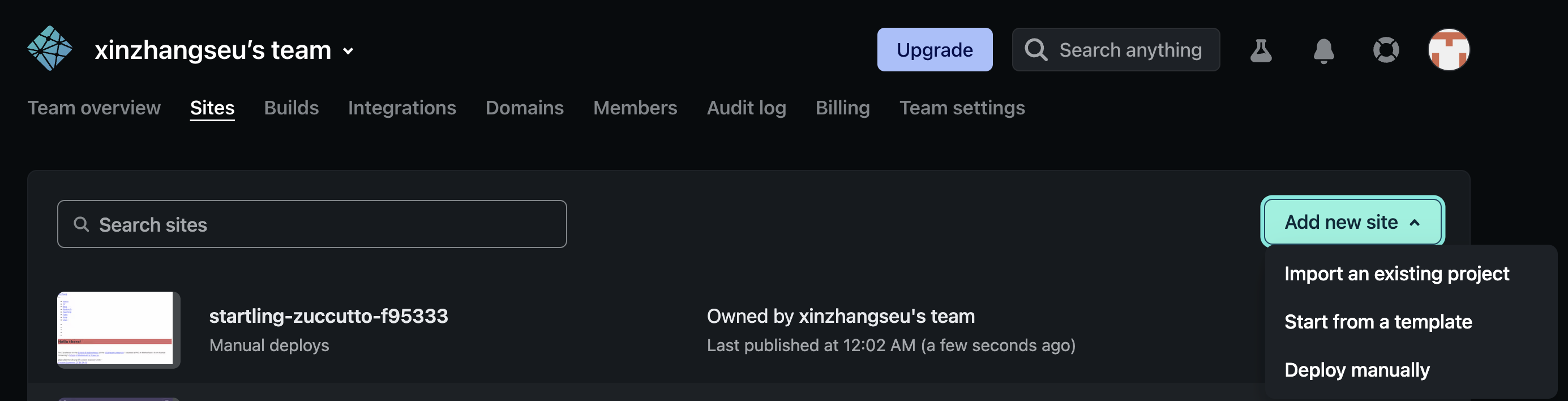1568x401 pixels.
Task: Select Deploy manually option
Action: (1357, 370)
